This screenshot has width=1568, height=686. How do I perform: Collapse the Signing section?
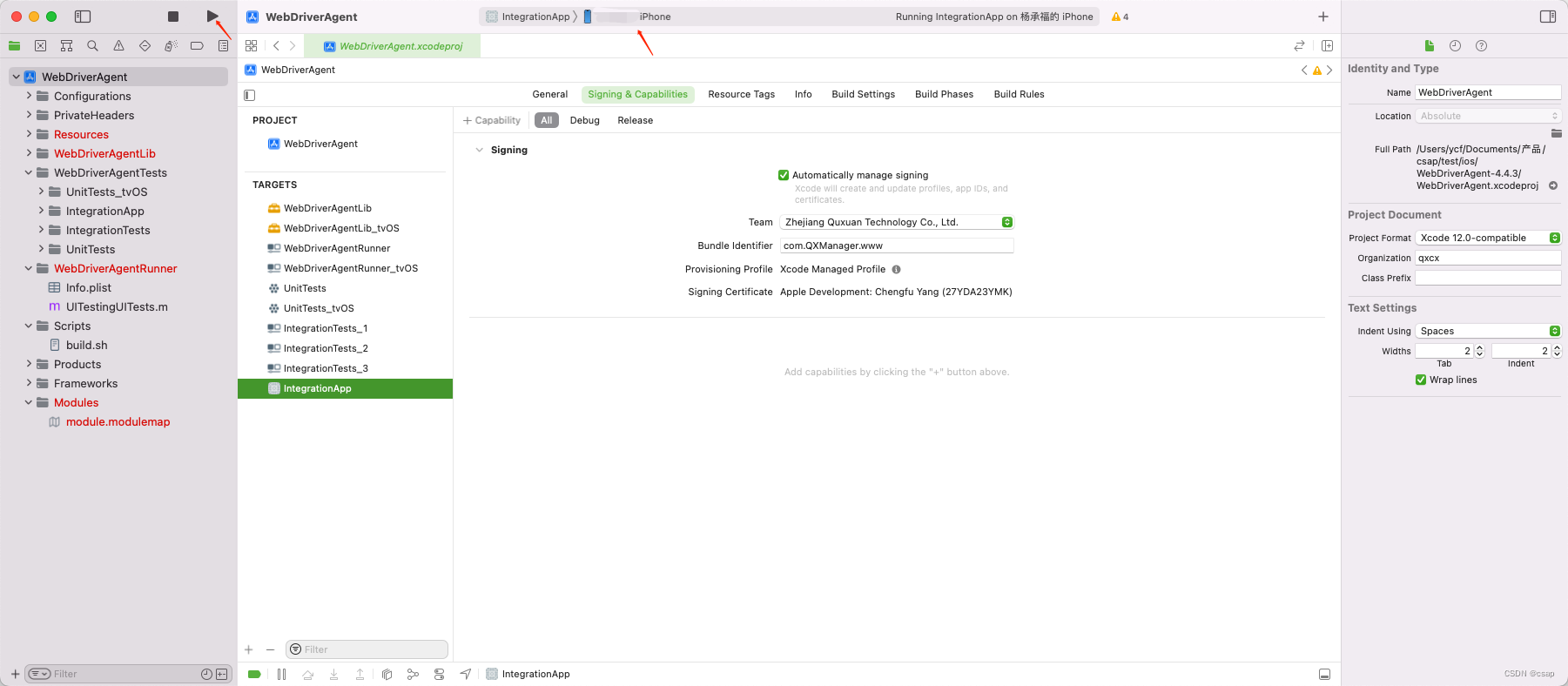pos(479,150)
